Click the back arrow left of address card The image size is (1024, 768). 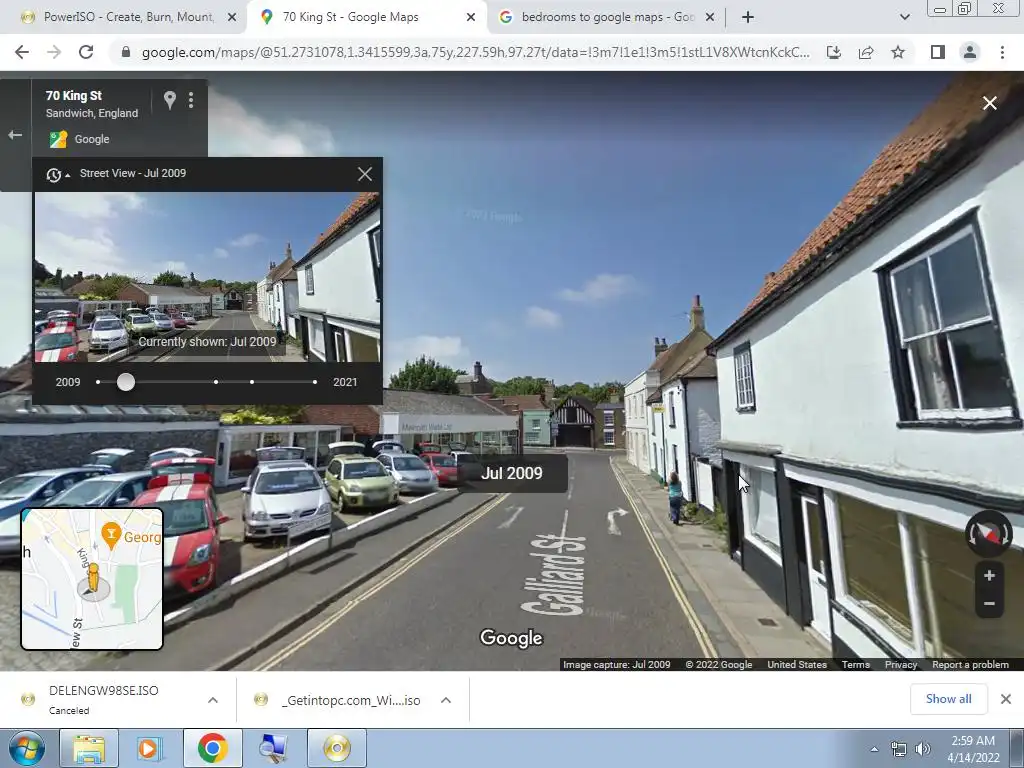tap(15, 135)
